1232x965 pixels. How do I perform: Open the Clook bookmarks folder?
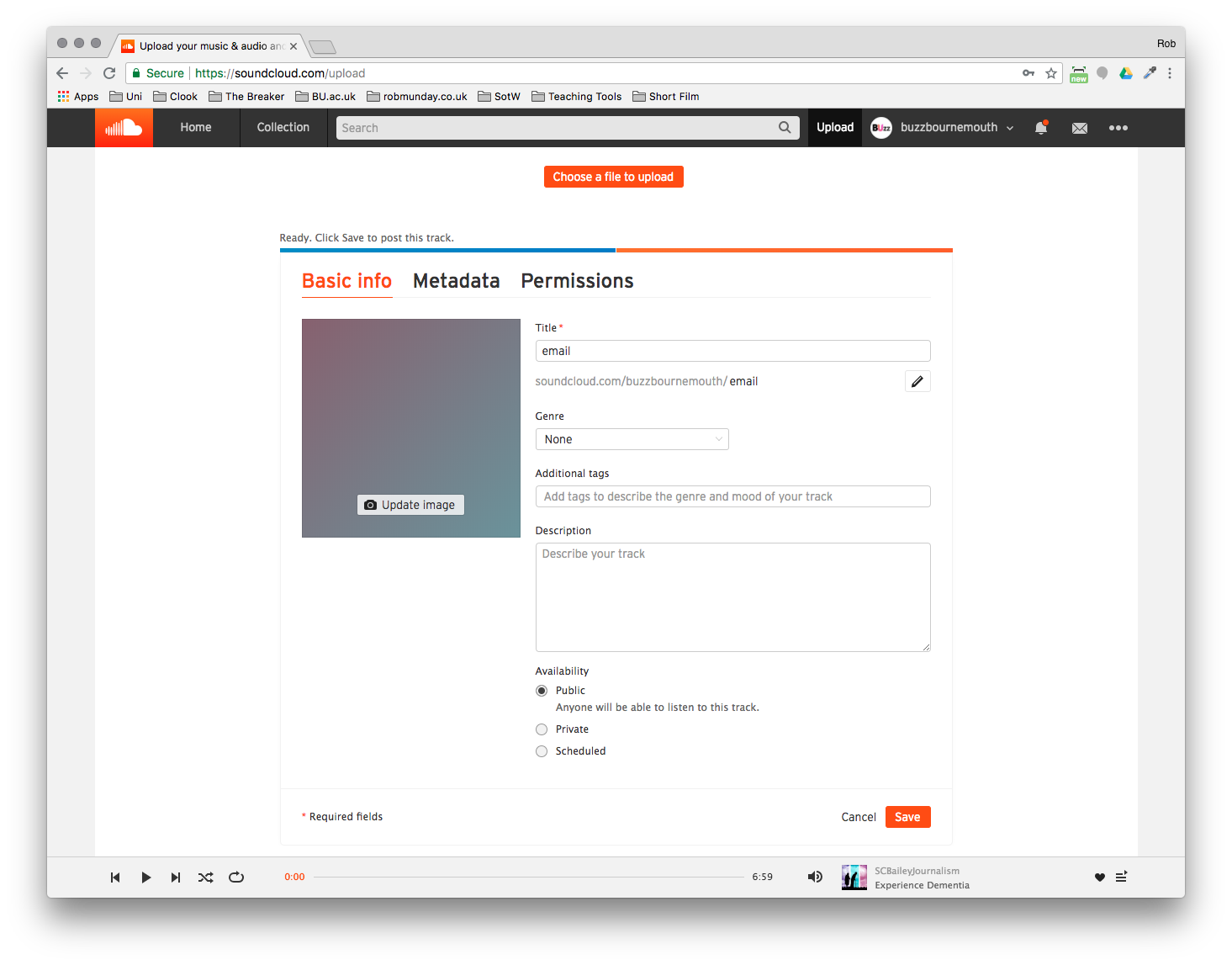[176, 97]
